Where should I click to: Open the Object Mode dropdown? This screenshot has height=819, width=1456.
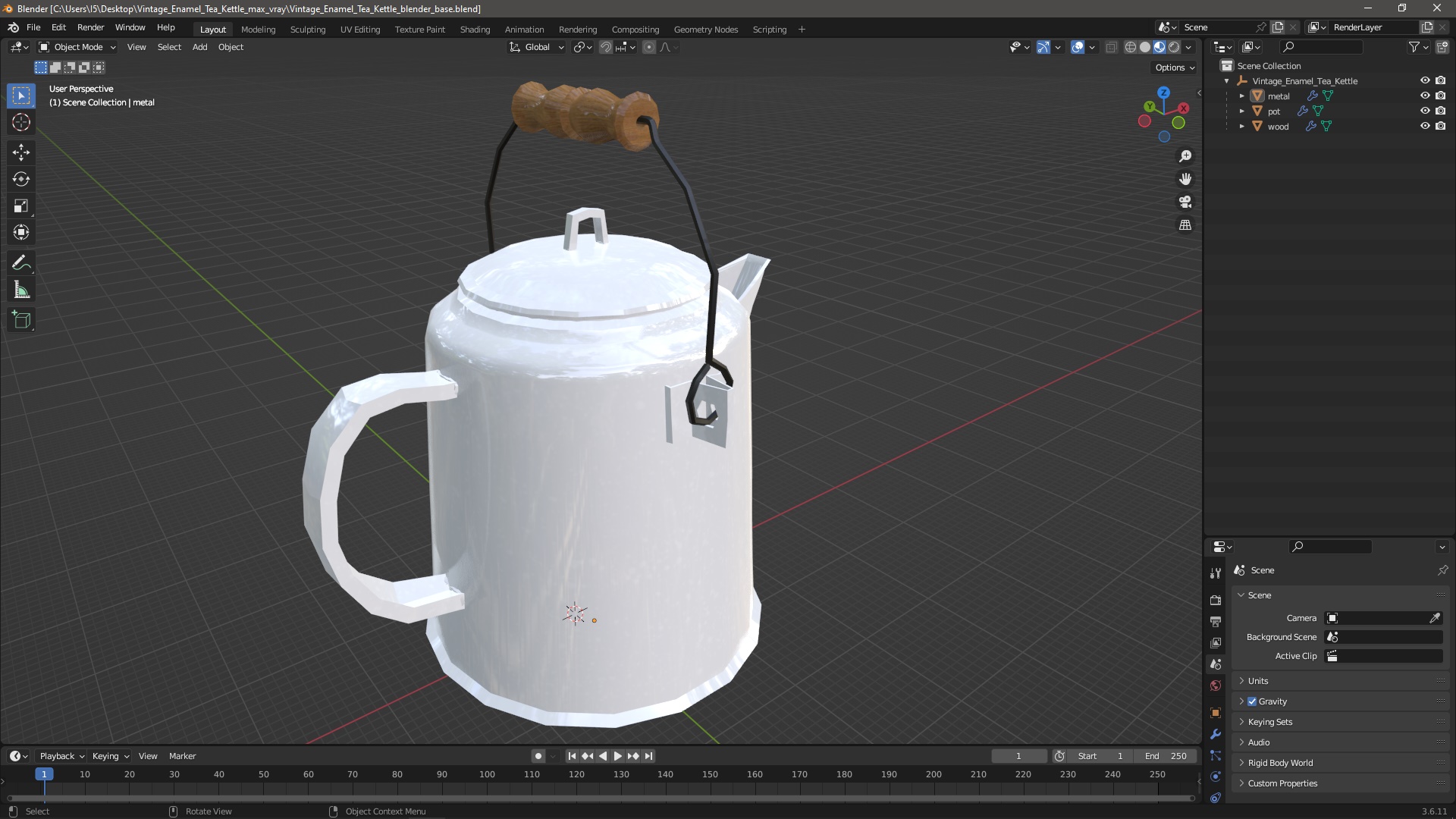tap(77, 47)
